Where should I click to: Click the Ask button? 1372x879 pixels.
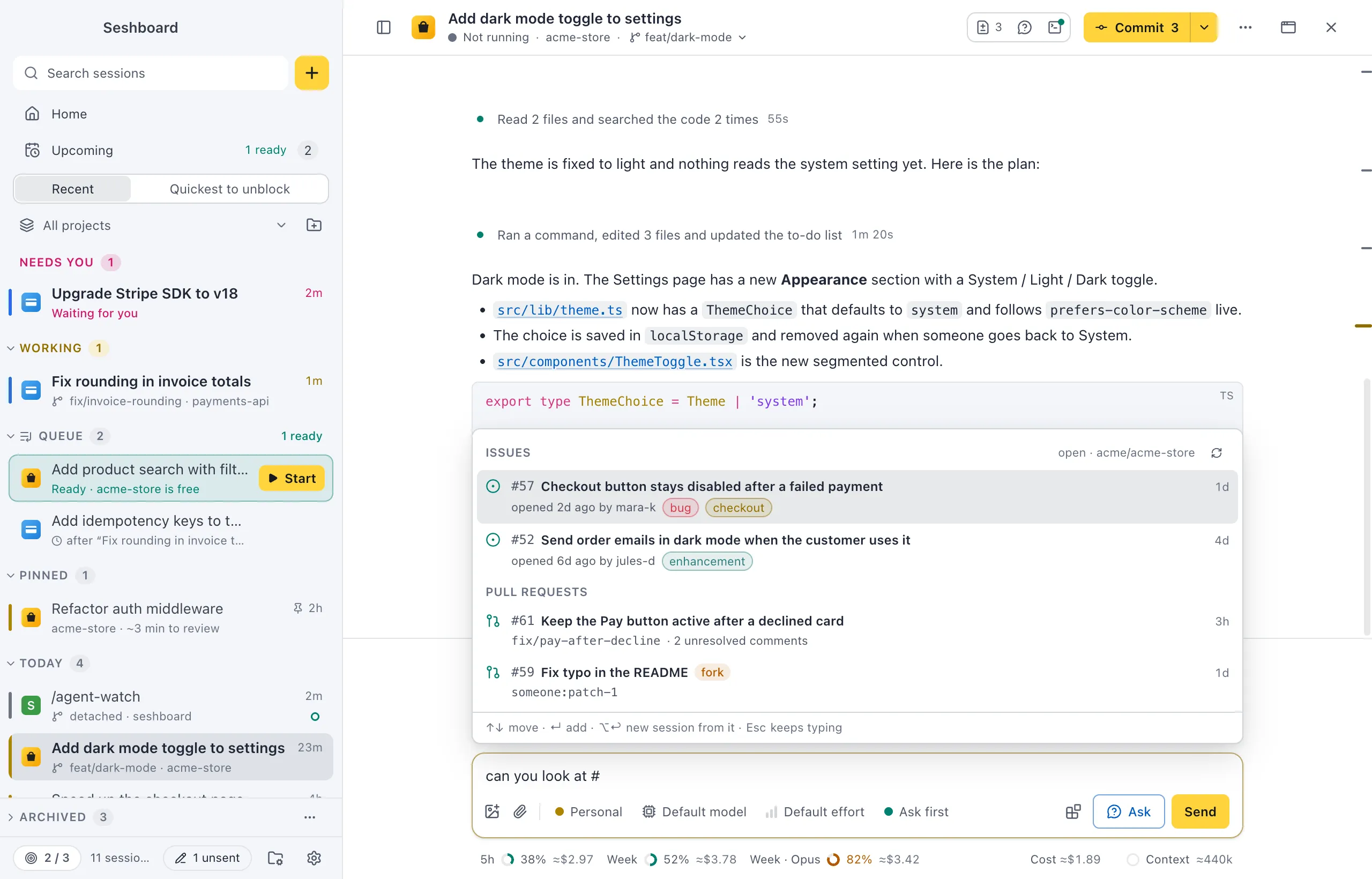click(x=1128, y=811)
